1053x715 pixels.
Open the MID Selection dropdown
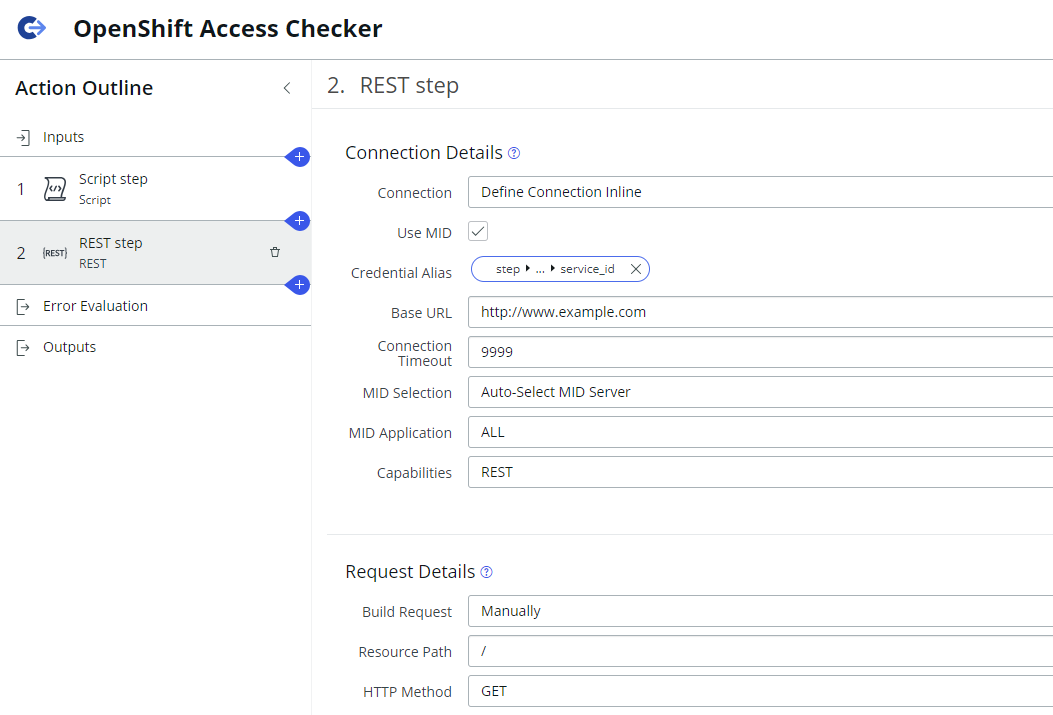pyautogui.click(x=760, y=392)
